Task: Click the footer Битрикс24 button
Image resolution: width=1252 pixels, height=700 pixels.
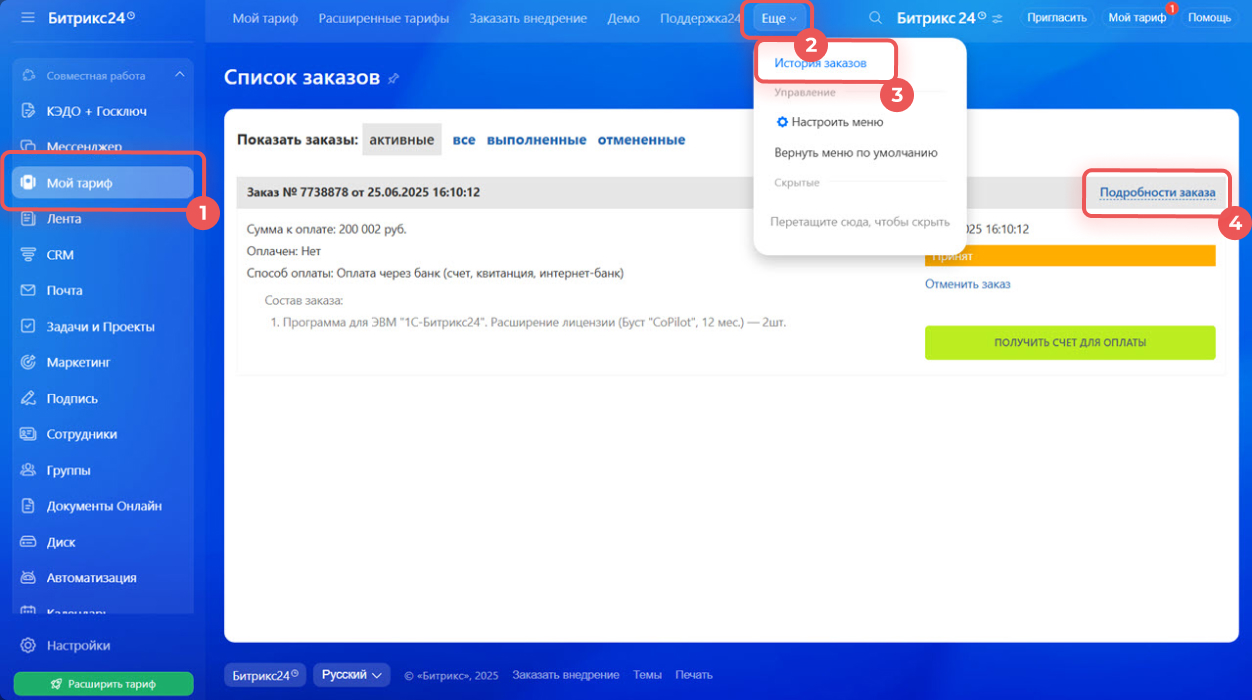Action: click(266, 675)
